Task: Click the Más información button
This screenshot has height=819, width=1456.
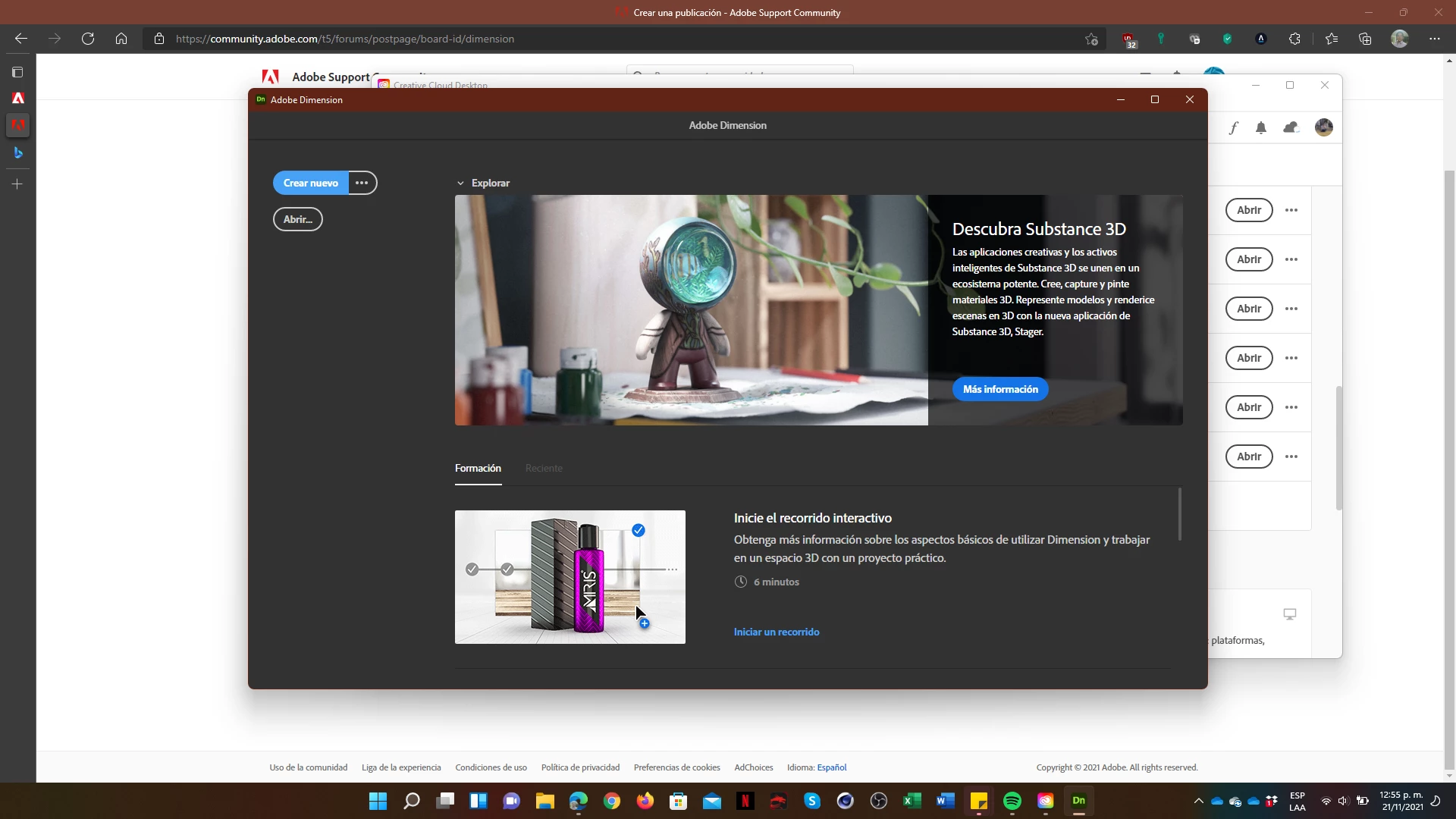Action: (x=1000, y=389)
